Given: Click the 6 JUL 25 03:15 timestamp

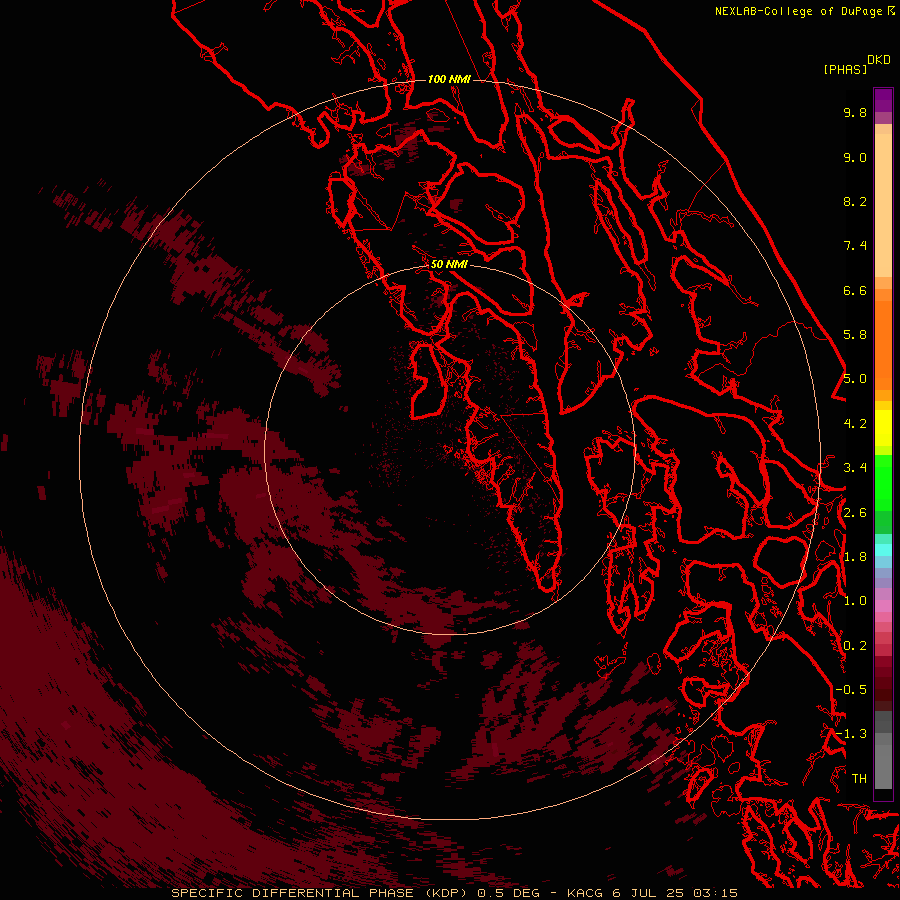Looking at the screenshot, I should click(x=675, y=893).
